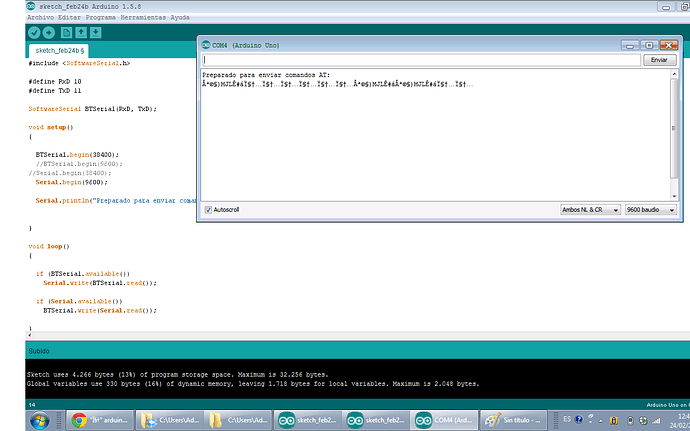The height and width of the screenshot is (431, 690).
Task: Click the 'Global variables use 330 bytes' console line
Action: [253, 384]
